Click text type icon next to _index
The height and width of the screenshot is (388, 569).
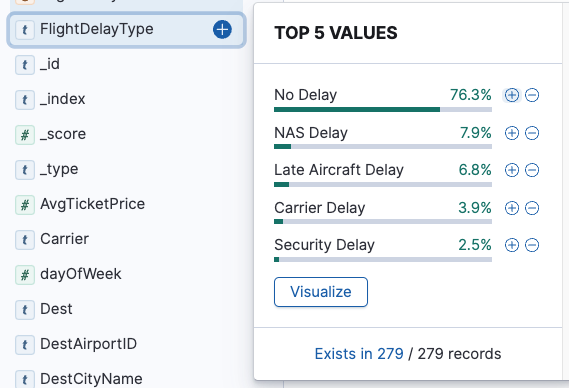[x=25, y=100]
